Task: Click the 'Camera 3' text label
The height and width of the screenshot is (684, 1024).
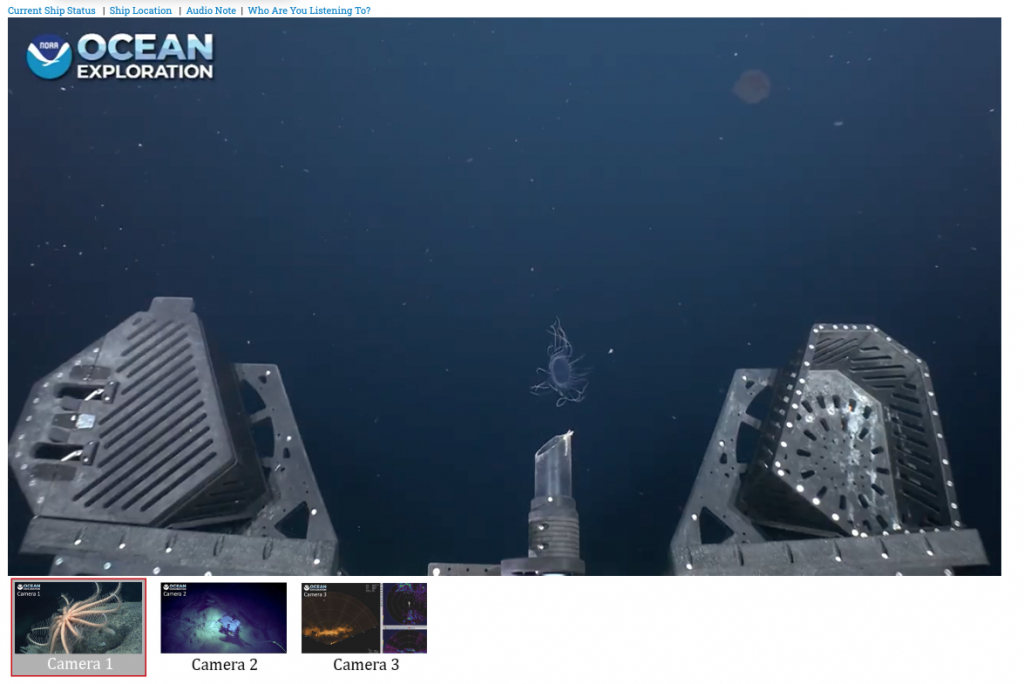Action: [x=366, y=665]
